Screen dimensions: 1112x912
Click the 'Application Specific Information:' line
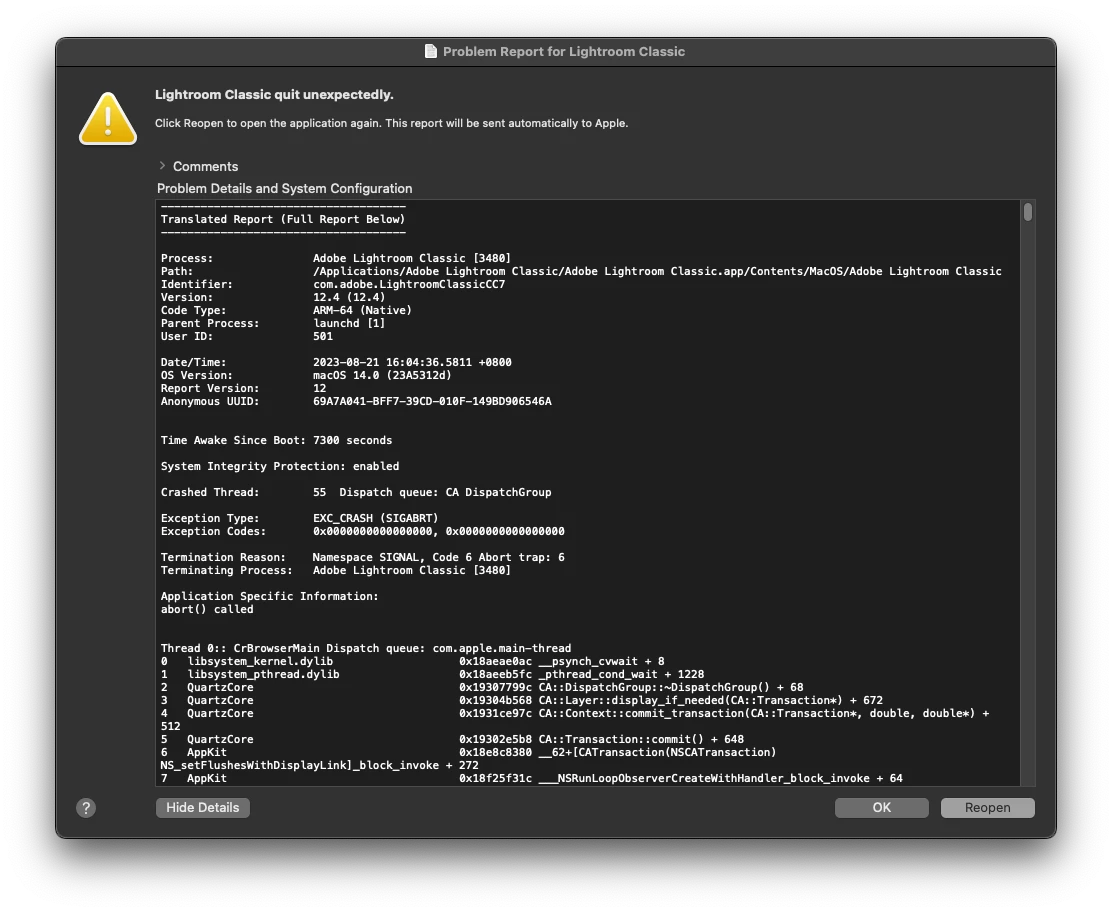click(269, 596)
